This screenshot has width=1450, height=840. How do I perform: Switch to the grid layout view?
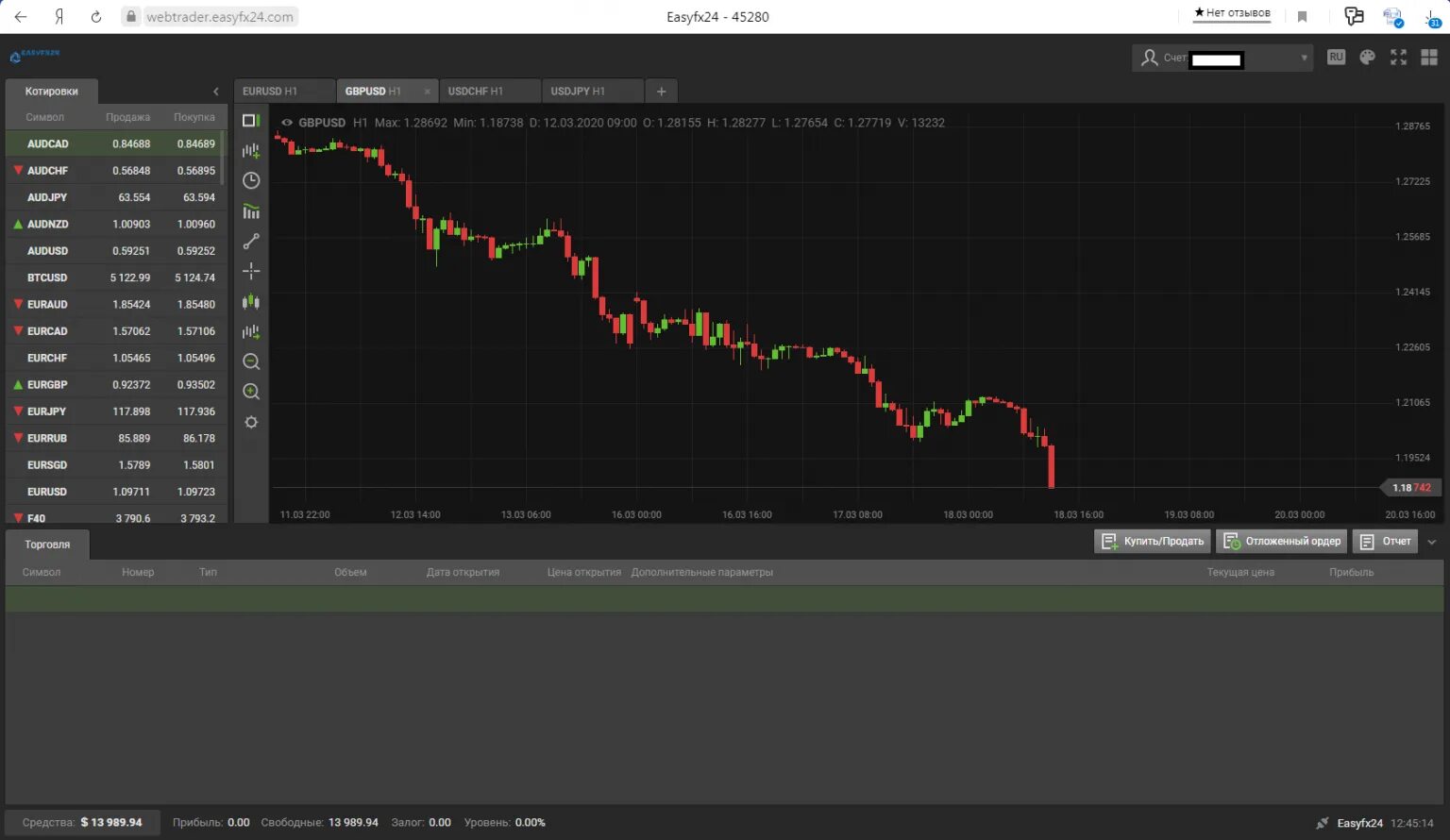tap(1429, 57)
